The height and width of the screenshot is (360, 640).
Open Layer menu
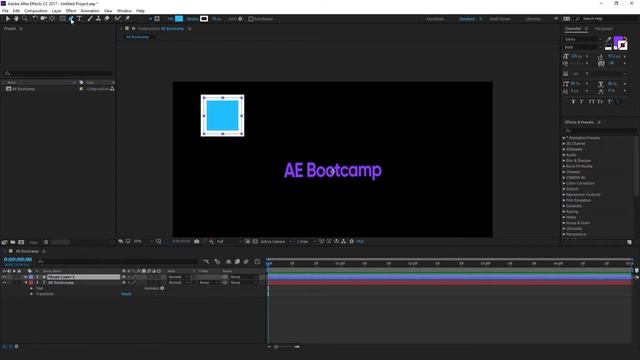coord(56,11)
